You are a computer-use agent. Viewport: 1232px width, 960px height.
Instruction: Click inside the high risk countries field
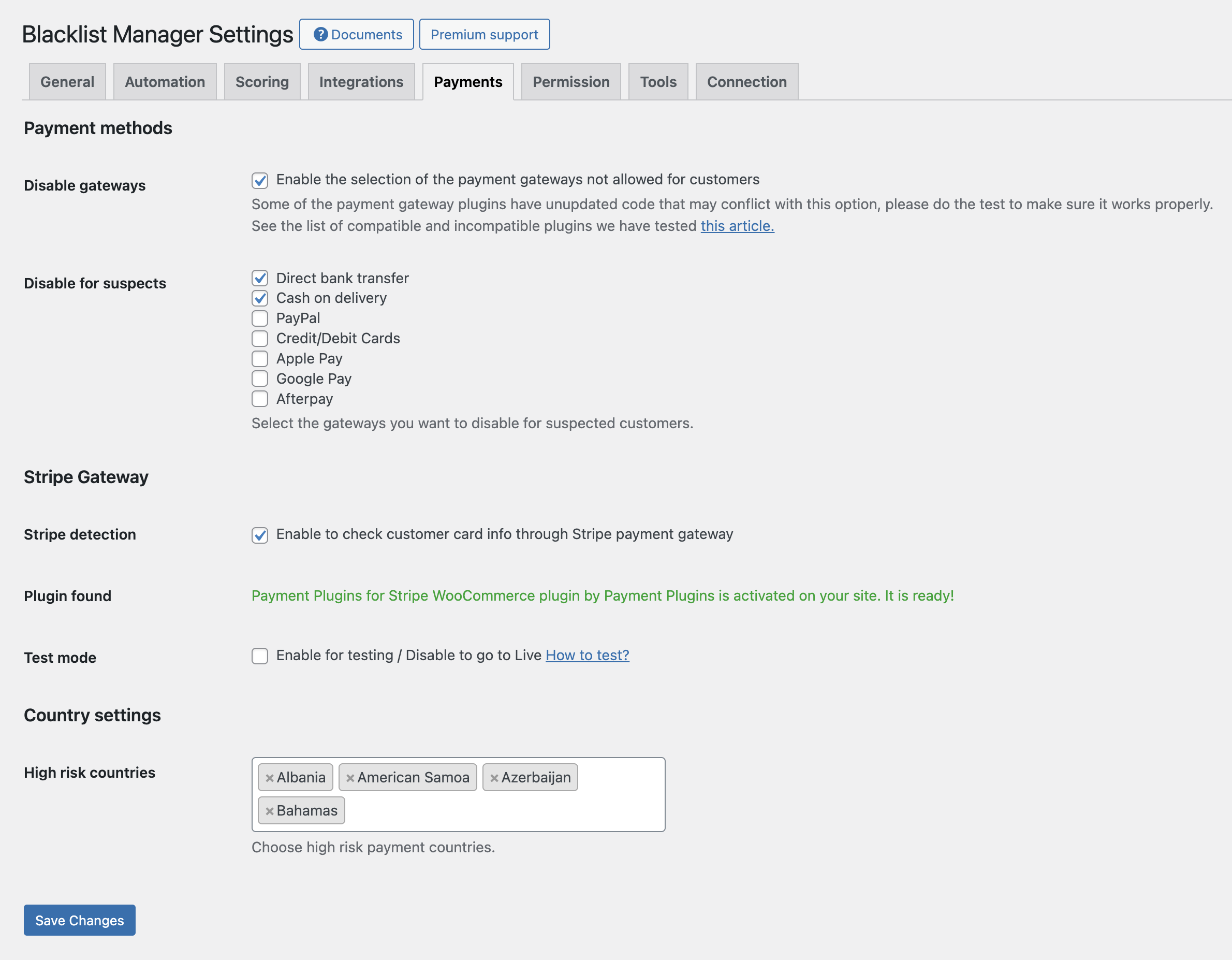pyautogui.click(x=458, y=795)
